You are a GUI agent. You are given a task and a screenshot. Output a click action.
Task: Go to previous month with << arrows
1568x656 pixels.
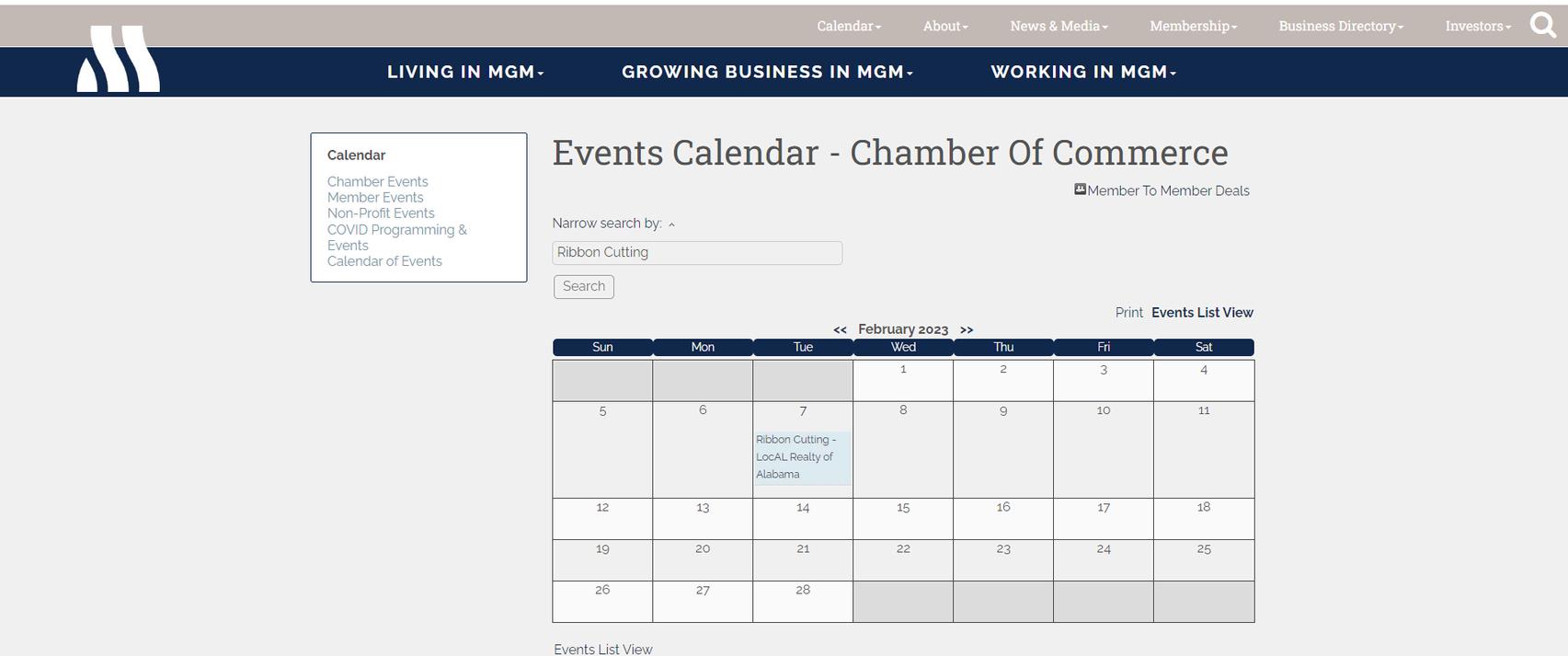tap(840, 329)
